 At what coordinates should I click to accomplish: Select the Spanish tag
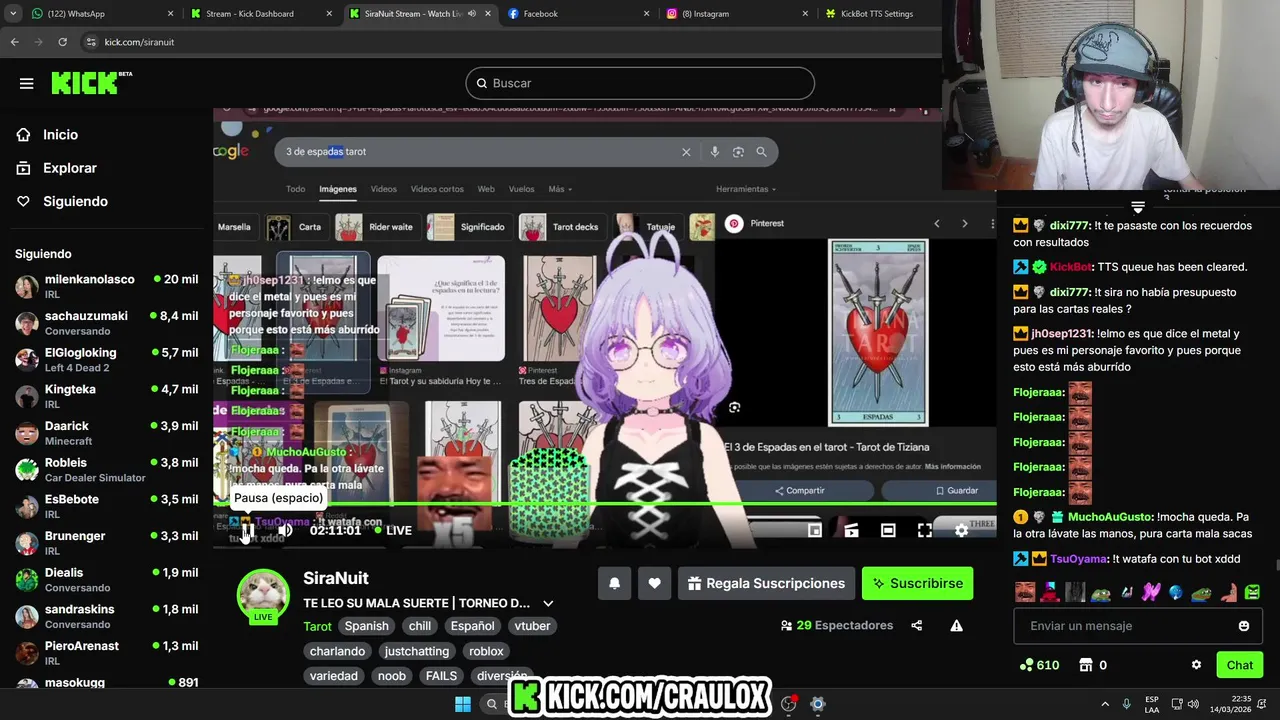tap(366, 626)
